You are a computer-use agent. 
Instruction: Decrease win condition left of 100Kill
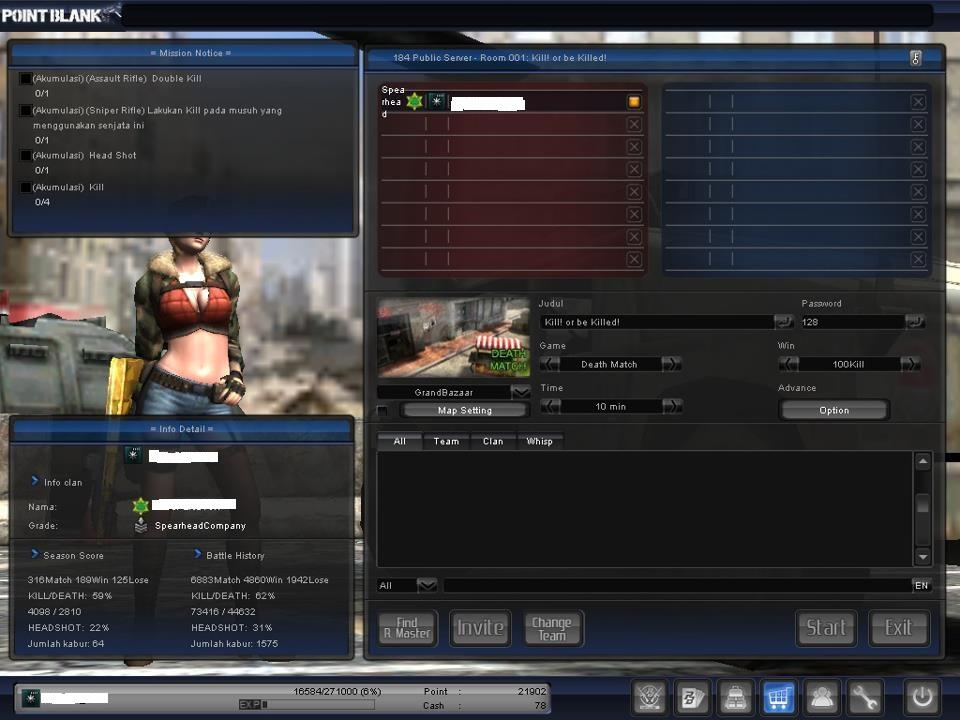pos(789,364)
